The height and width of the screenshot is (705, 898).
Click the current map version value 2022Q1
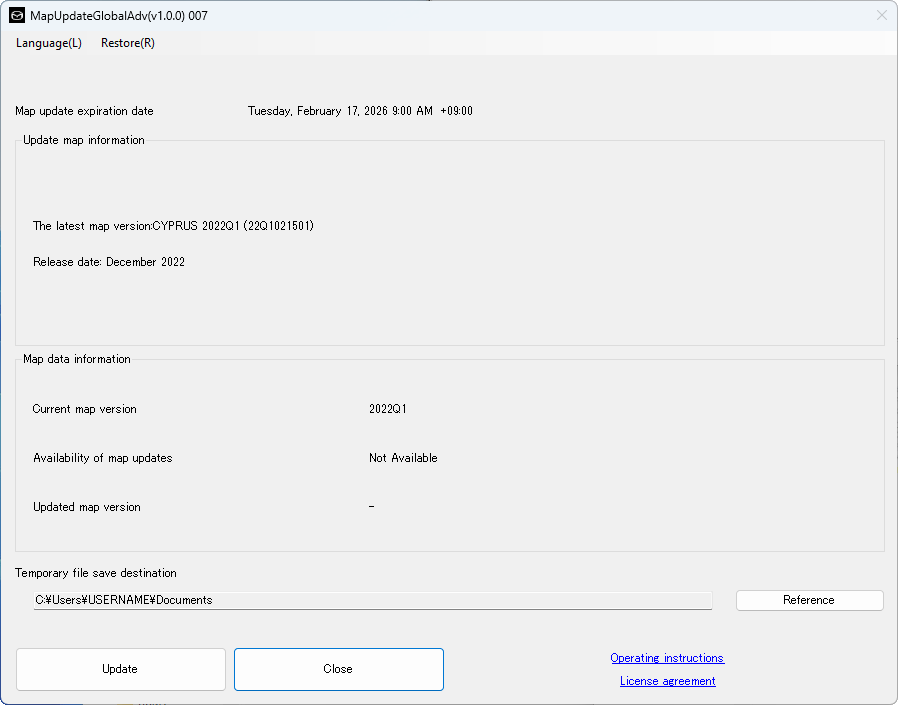388,409
